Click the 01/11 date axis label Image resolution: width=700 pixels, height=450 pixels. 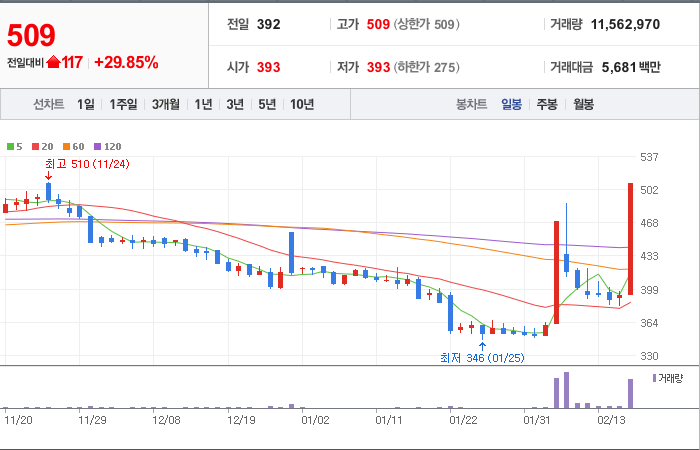(x=389, y=421)
